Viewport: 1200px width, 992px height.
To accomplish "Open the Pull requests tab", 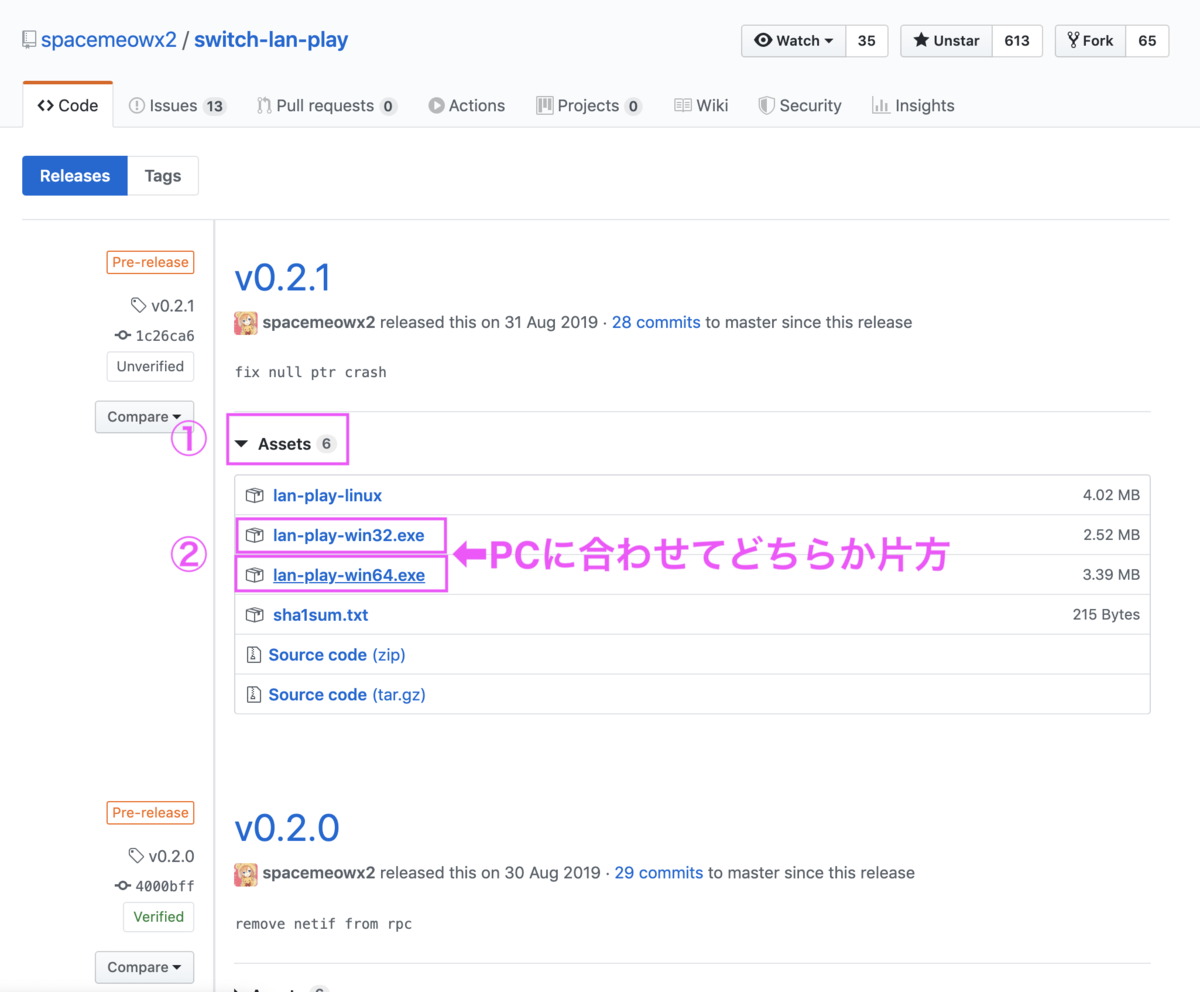I will coord(327,105).
